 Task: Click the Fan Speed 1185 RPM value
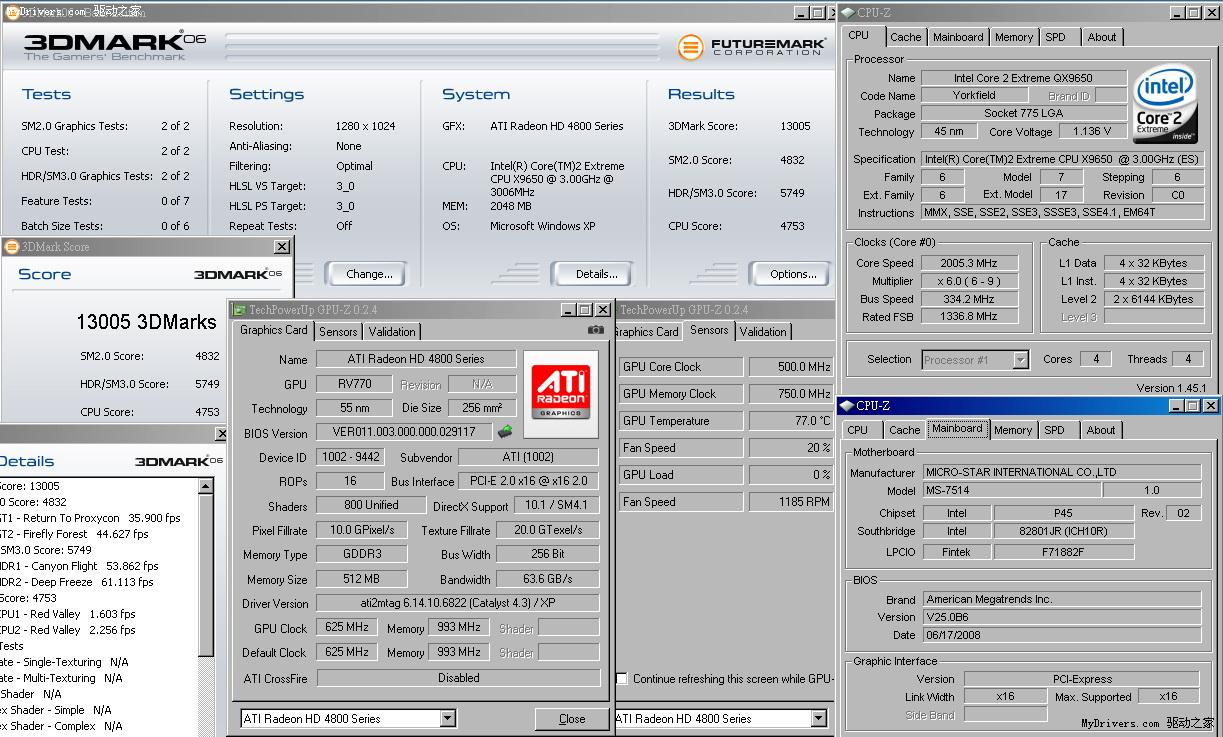790,502
